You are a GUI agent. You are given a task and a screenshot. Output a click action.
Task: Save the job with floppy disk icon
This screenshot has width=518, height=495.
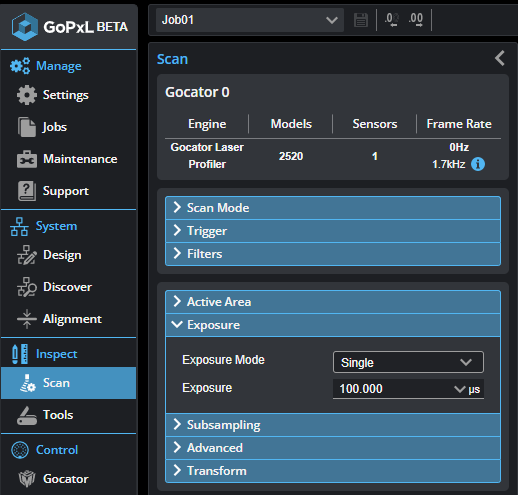click(361, 20)
